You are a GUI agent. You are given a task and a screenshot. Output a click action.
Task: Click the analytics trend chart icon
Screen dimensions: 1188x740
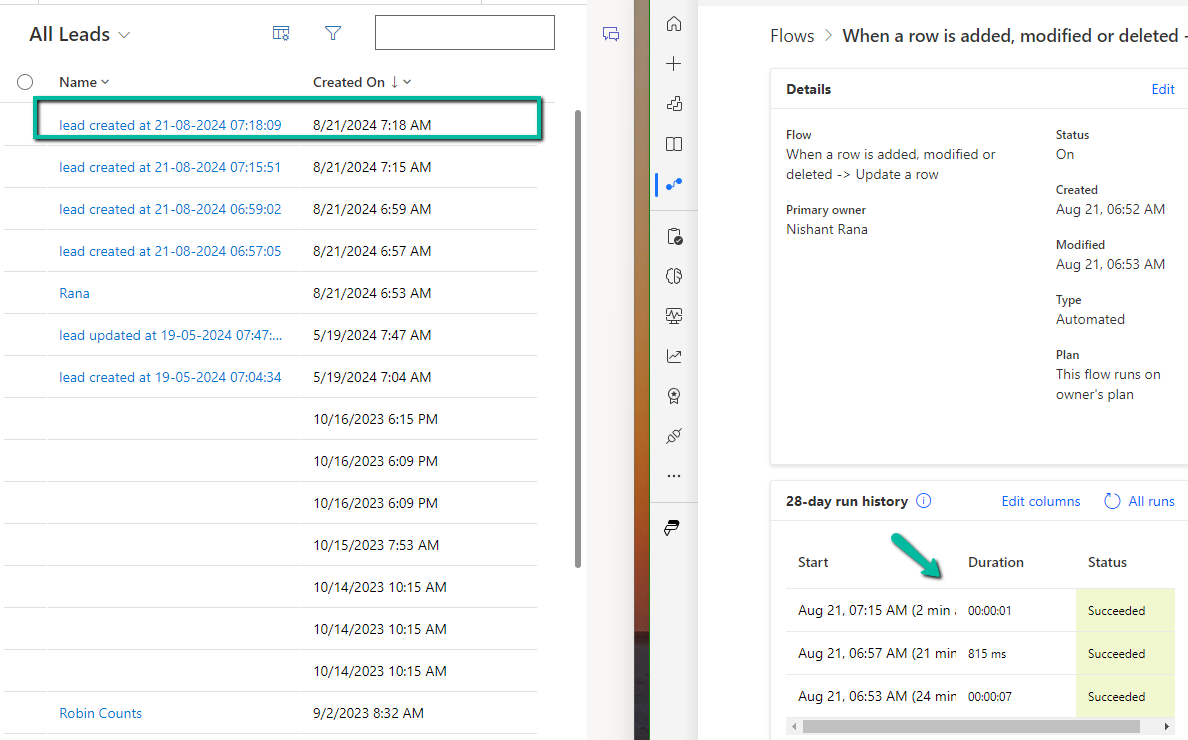(674, 355)
